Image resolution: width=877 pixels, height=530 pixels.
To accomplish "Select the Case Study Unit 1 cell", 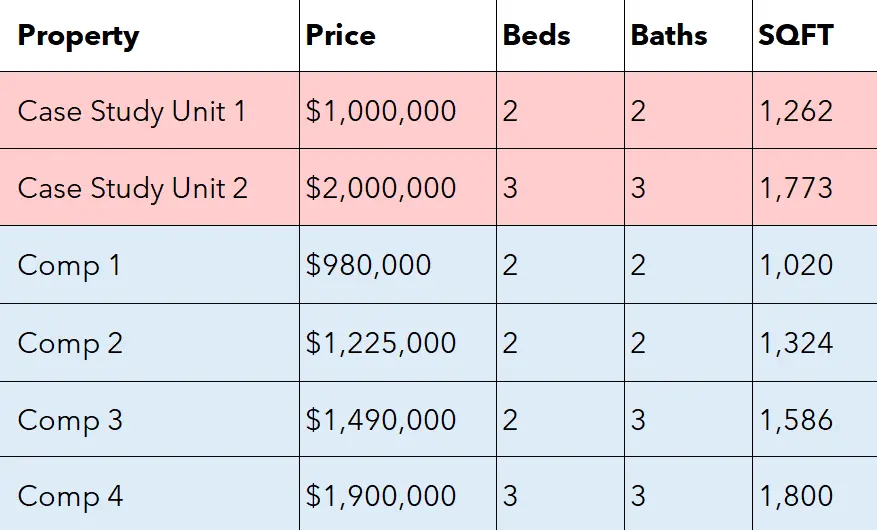I will coord(131,111).
